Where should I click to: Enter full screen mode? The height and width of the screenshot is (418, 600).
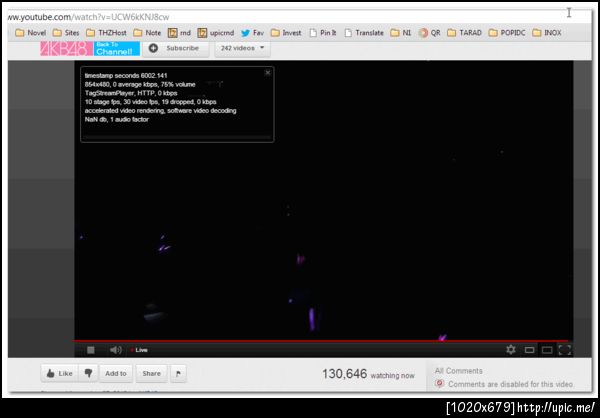565,350
